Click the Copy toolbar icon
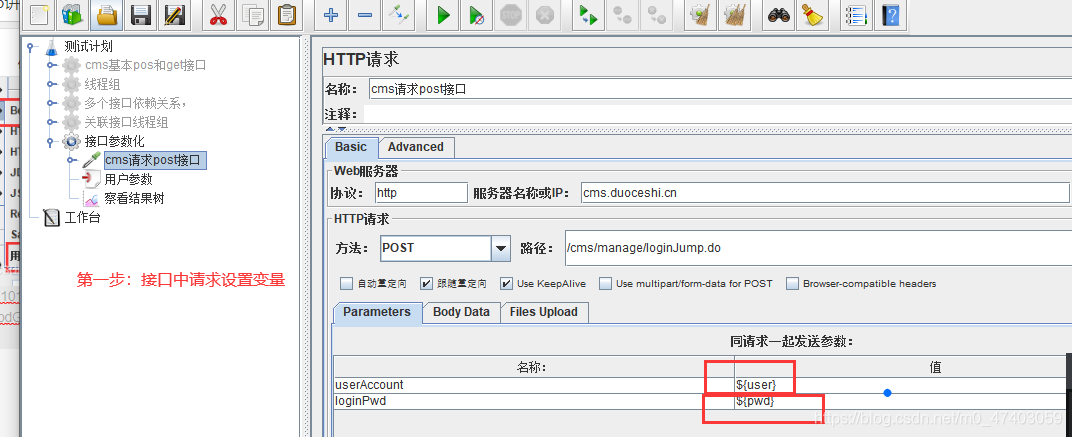 coord(252,14)
